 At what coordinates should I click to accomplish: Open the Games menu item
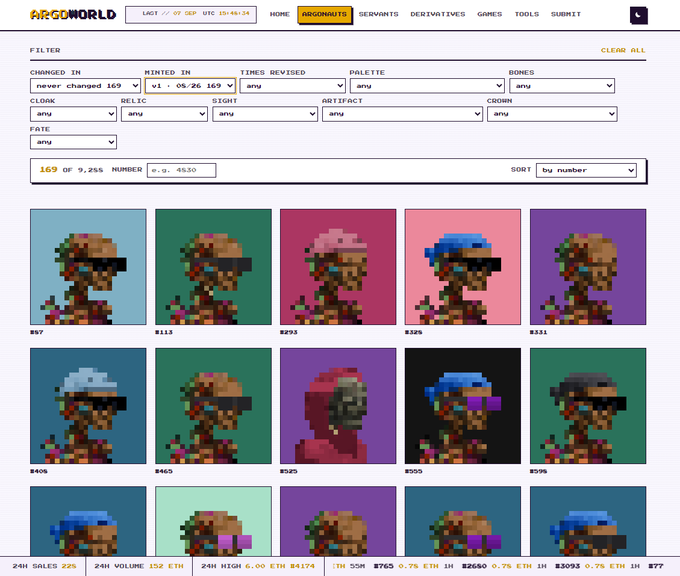tap(490, 14)
